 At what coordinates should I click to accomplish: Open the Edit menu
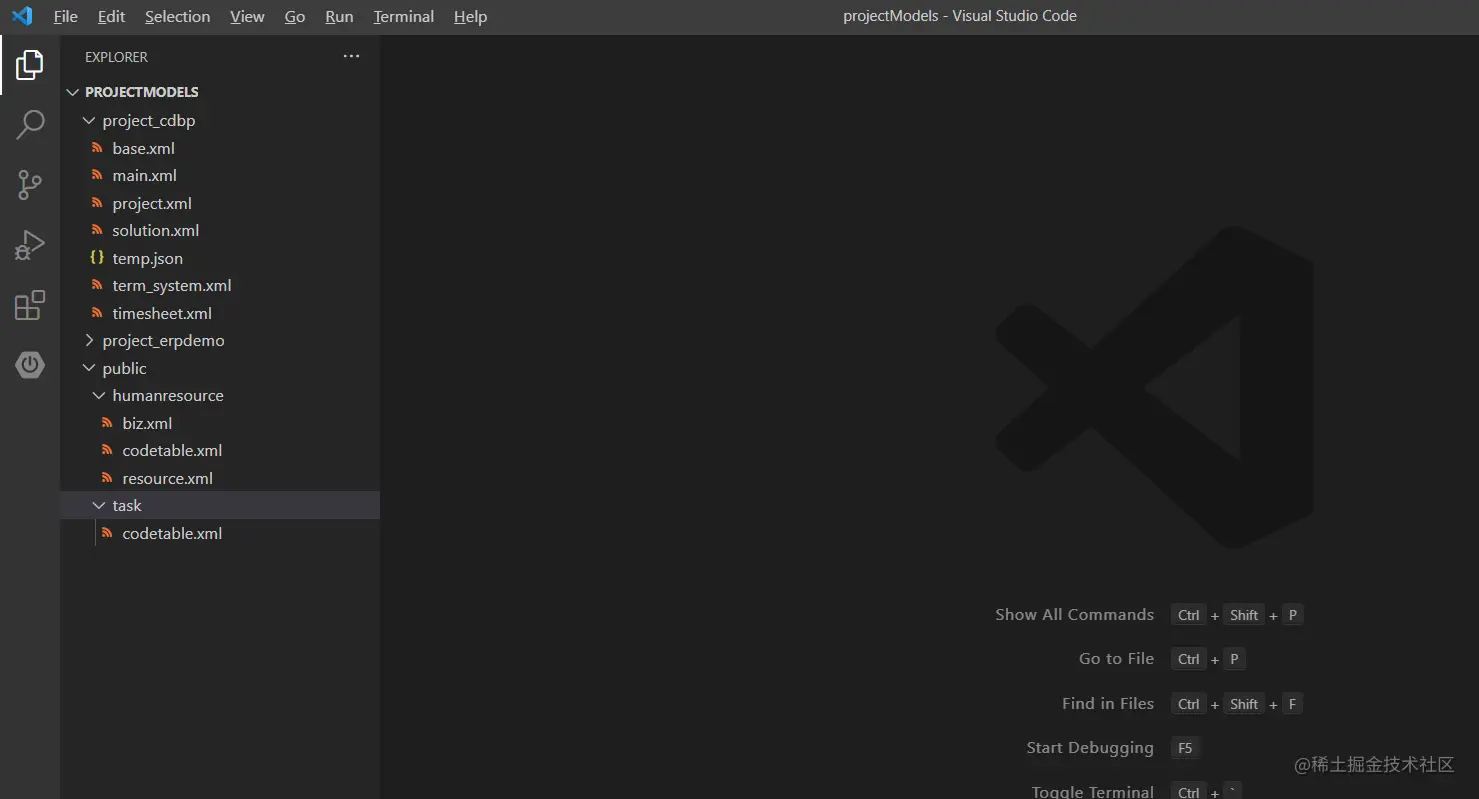coord(111,16)
